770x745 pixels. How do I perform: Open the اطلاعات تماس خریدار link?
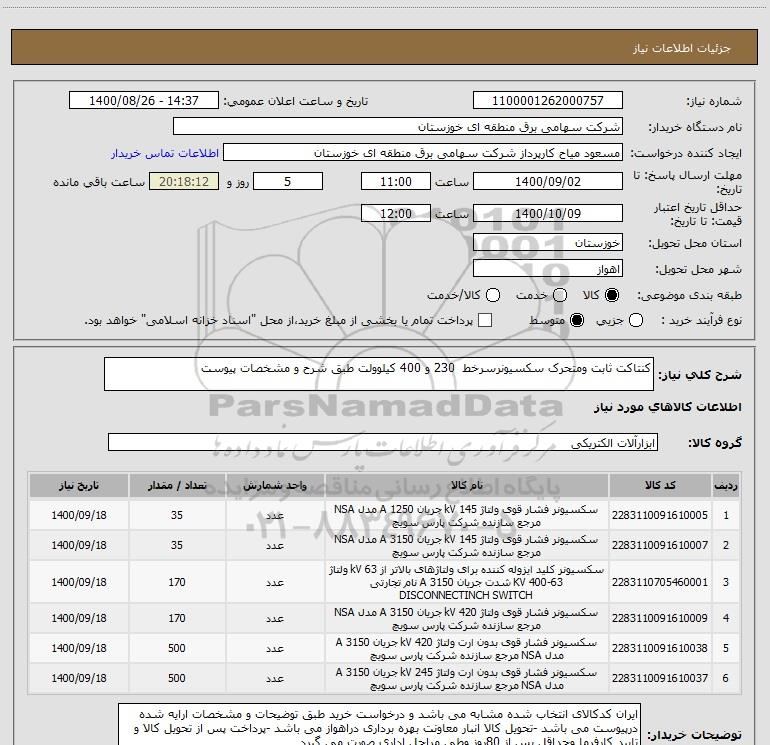click(x=164, y=154)
